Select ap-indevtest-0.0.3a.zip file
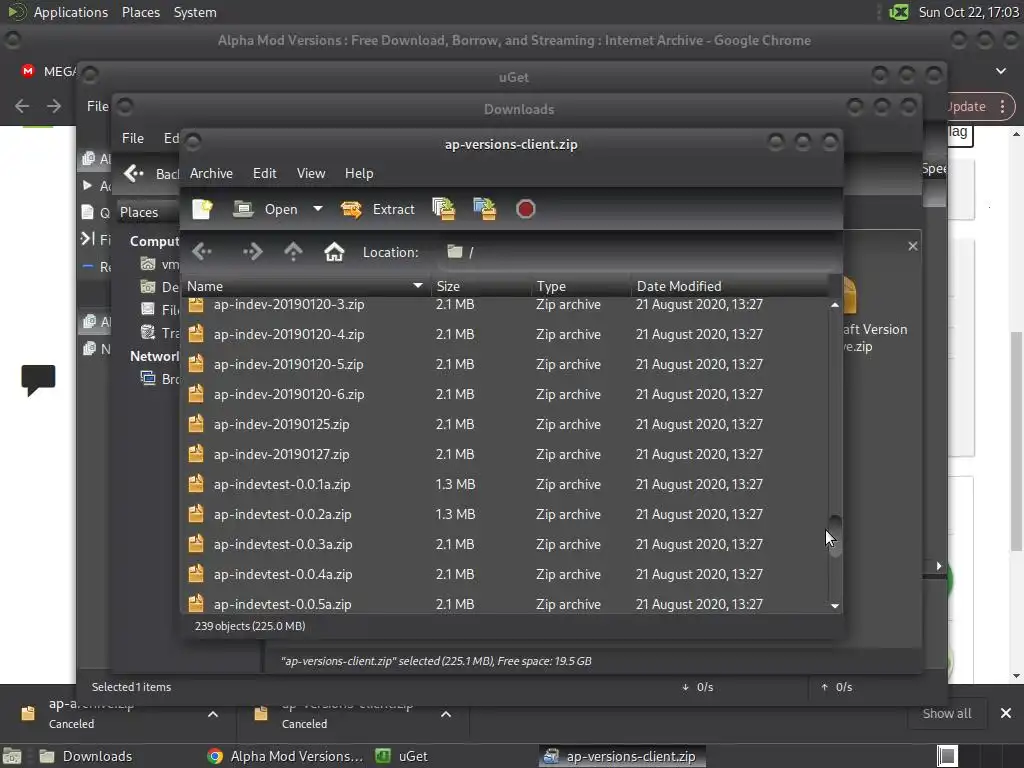The image size is (1024, 768). point(505,544)
